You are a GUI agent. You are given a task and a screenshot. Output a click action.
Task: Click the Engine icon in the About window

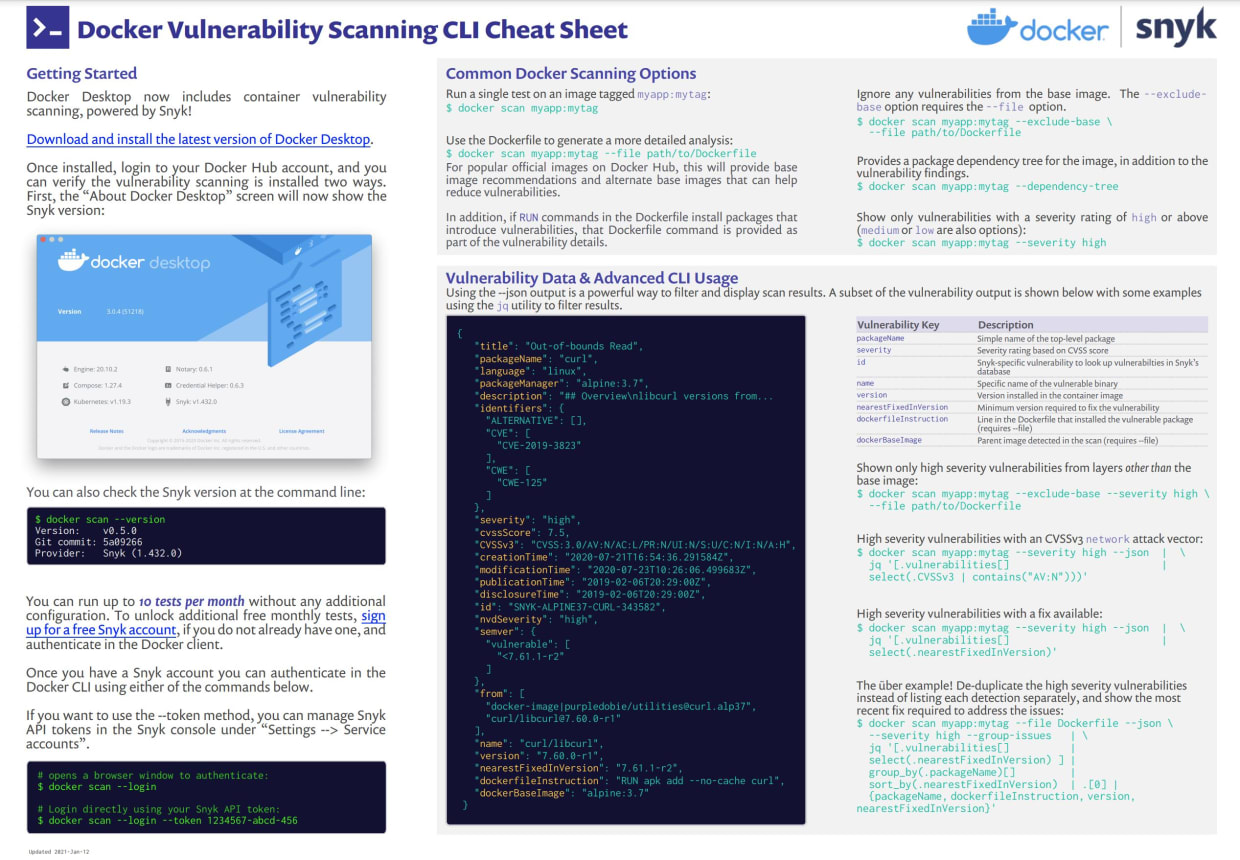[65, 369]
